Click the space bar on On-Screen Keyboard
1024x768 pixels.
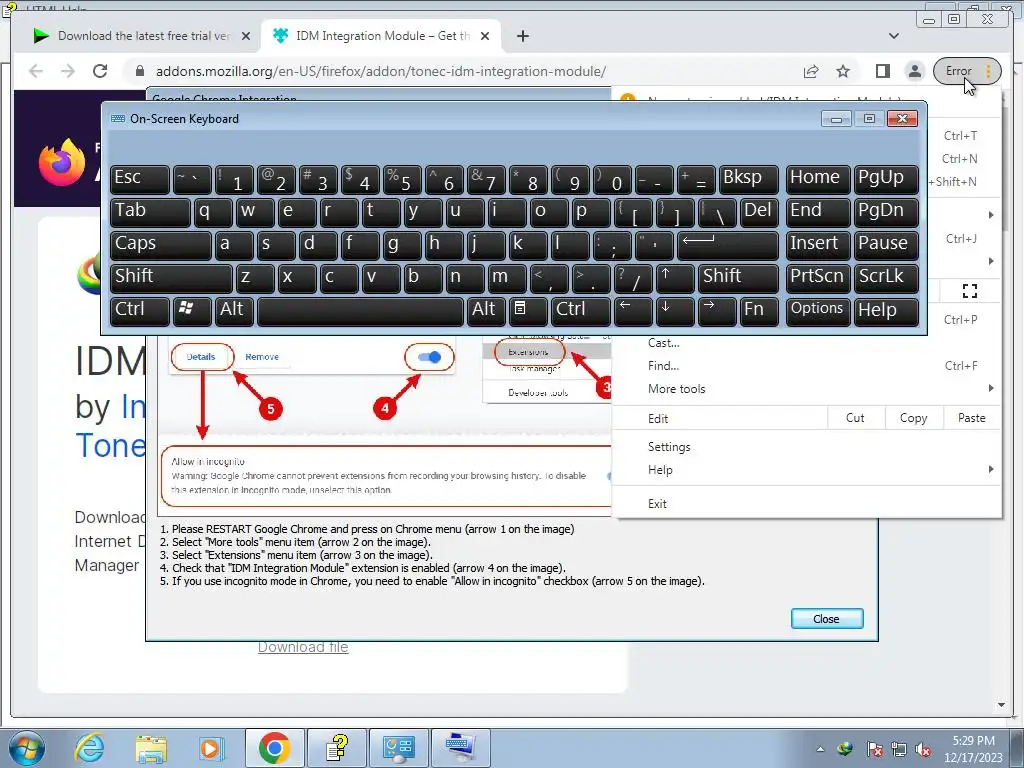point(360,310)
